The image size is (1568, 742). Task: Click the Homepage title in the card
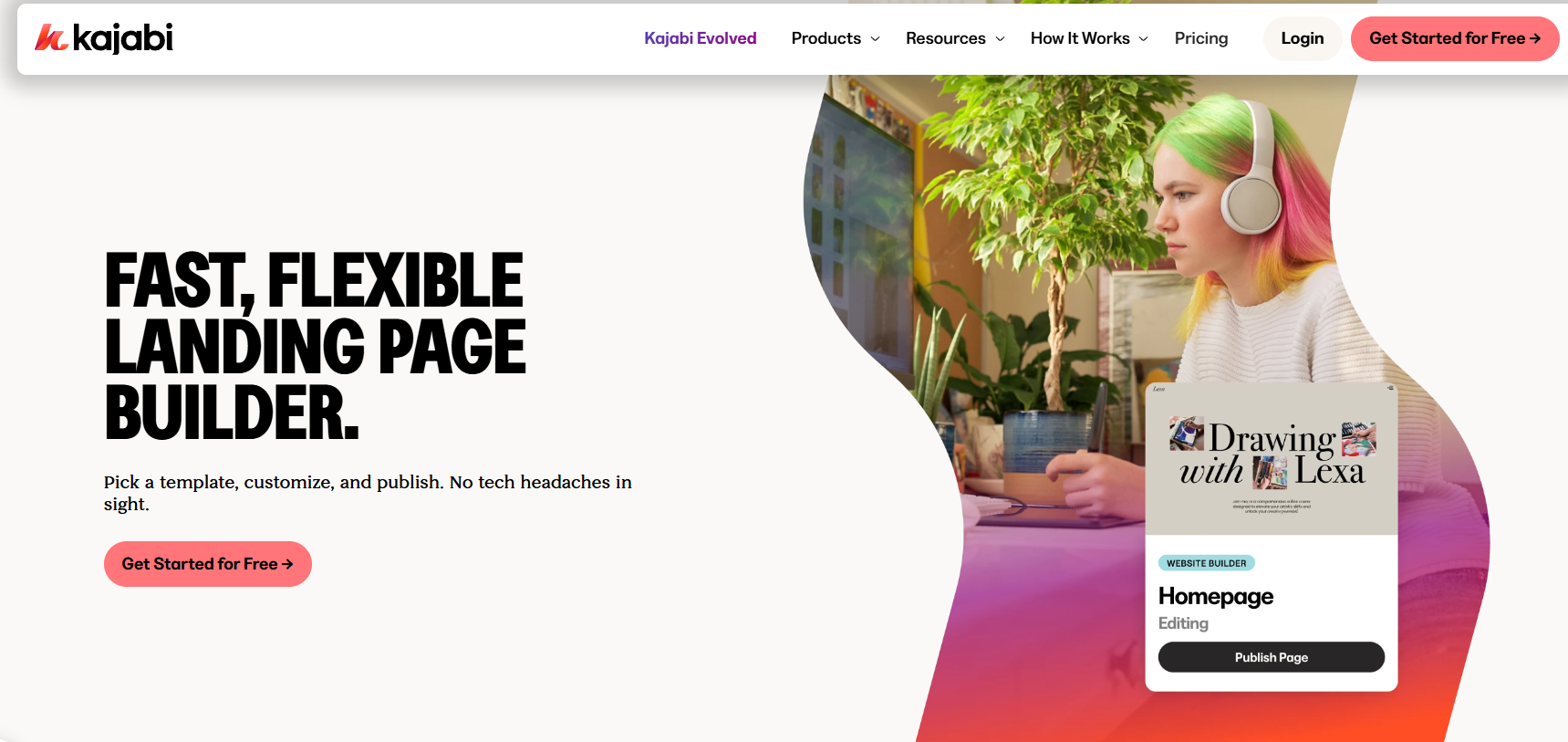(1216, 597)
